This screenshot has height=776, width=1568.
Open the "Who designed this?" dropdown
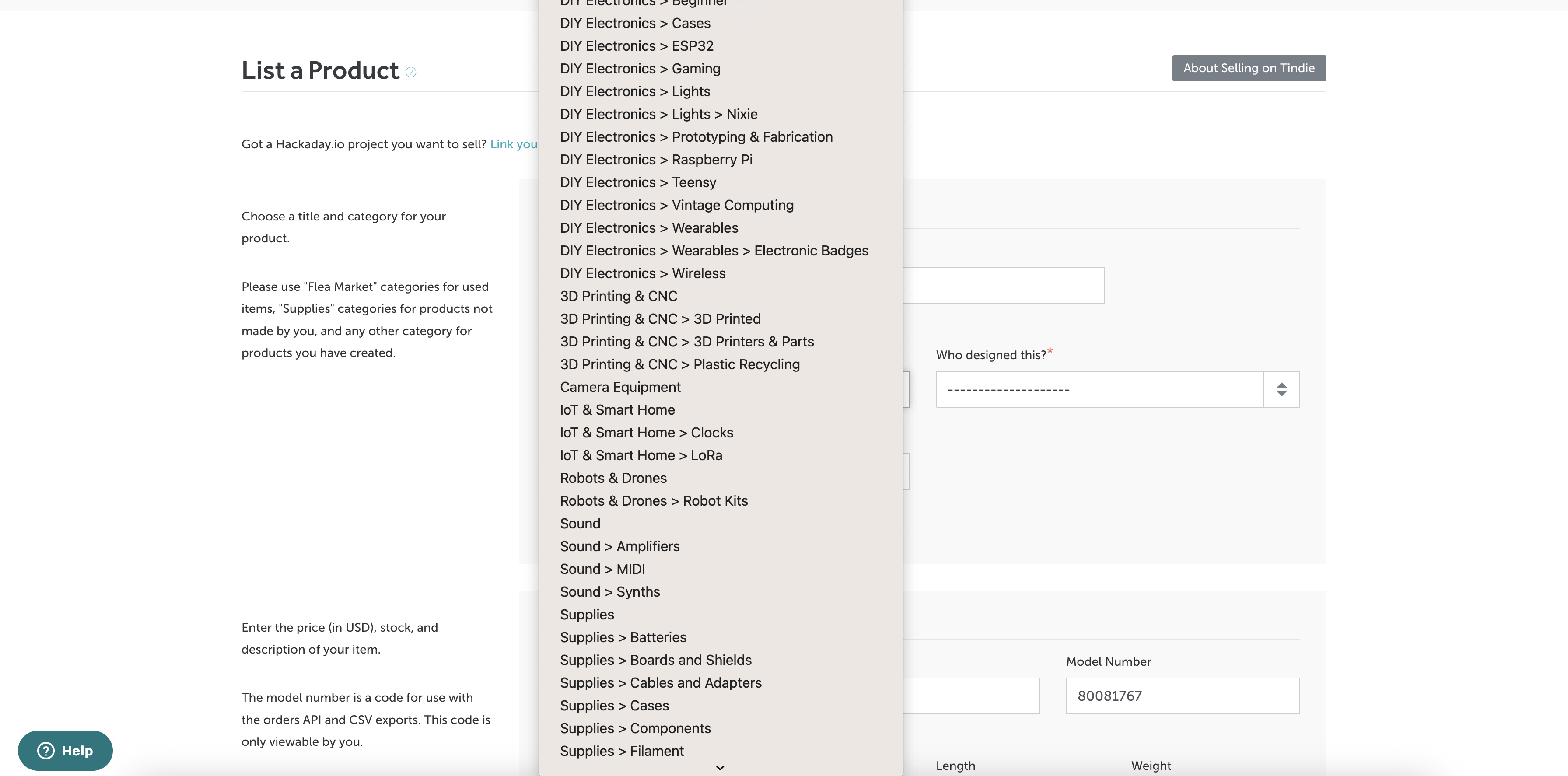pos(1117,389)
